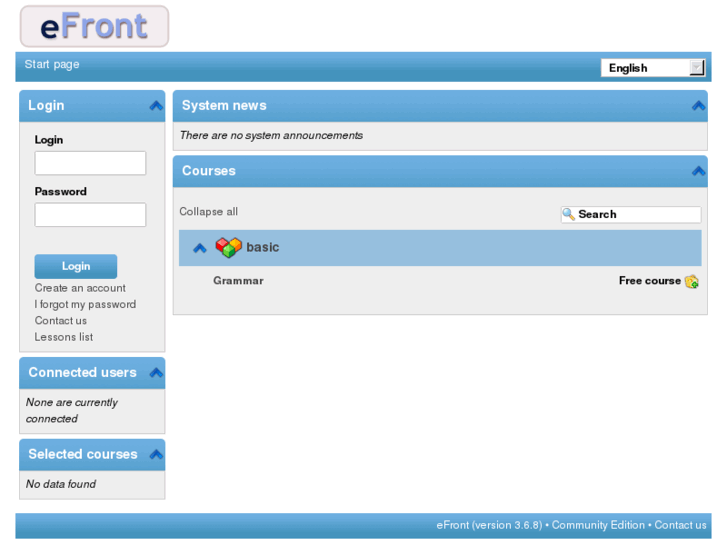
Task: Collapse the Courses panel
Action: pos(698,171)
